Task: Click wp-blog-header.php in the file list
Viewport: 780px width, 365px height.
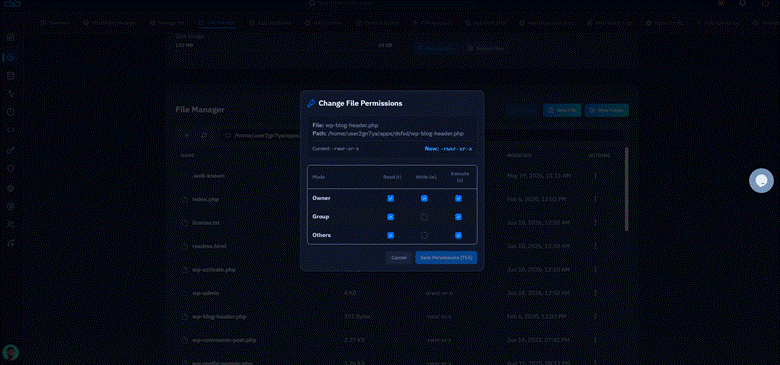Action: pos(219,317)
